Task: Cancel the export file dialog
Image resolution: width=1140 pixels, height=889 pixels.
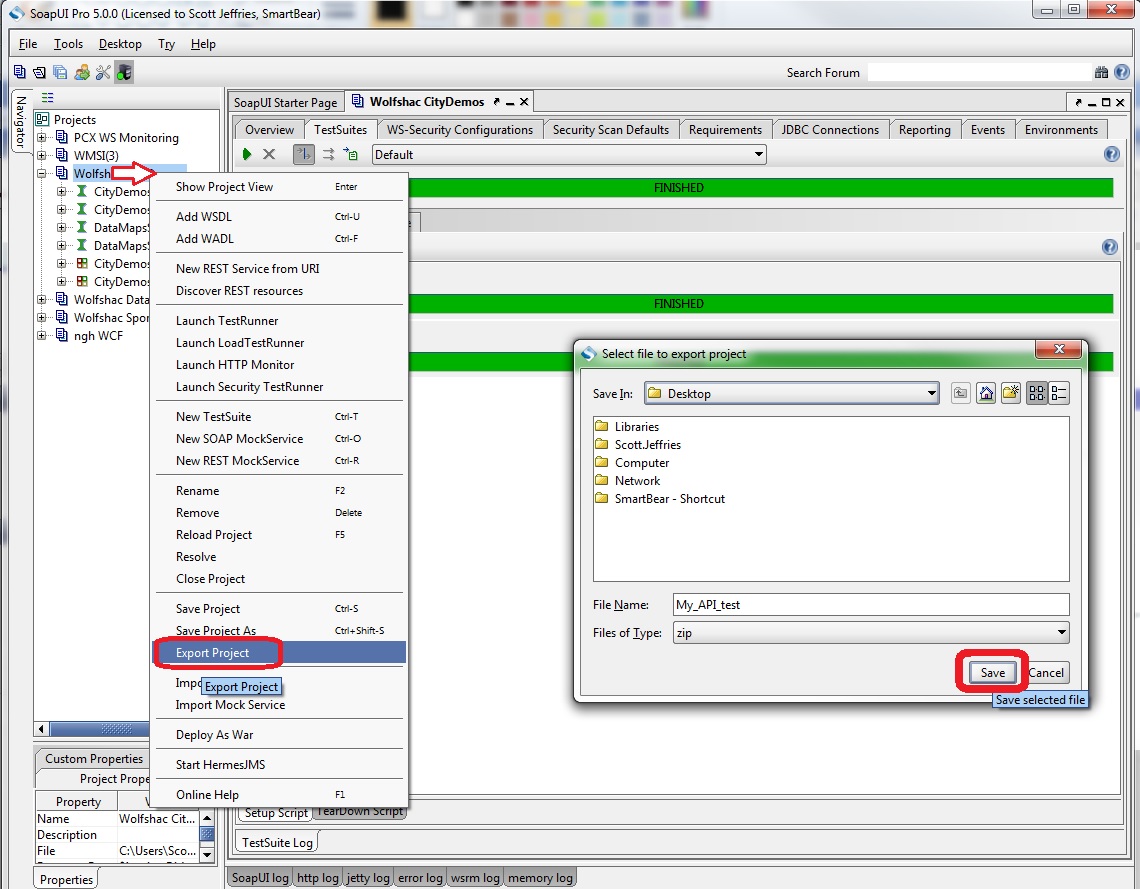Action: [1046, 672]
